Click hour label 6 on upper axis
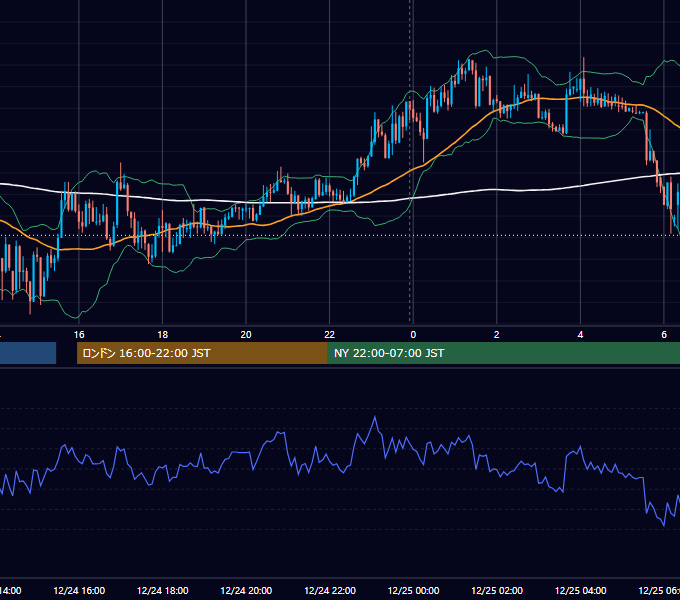680x600 pixels. (x=664, y=335)
